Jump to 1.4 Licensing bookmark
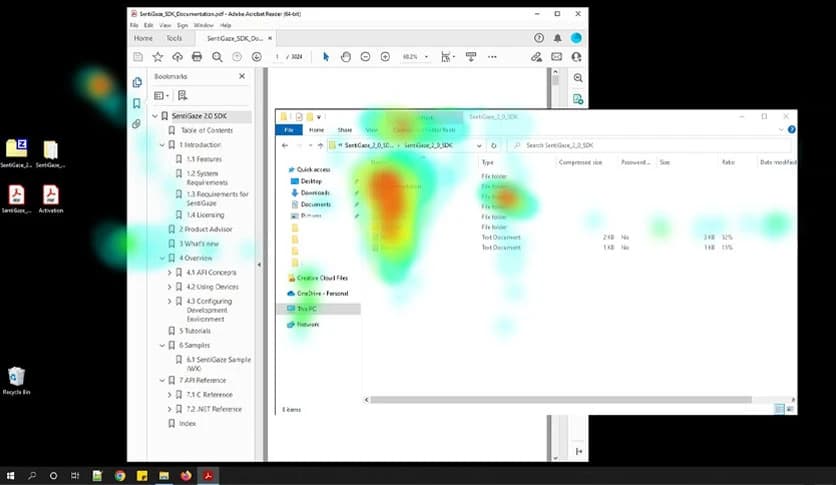Image resolution: width=836 pixels, height=485 pixels. [x=205, y=215]
